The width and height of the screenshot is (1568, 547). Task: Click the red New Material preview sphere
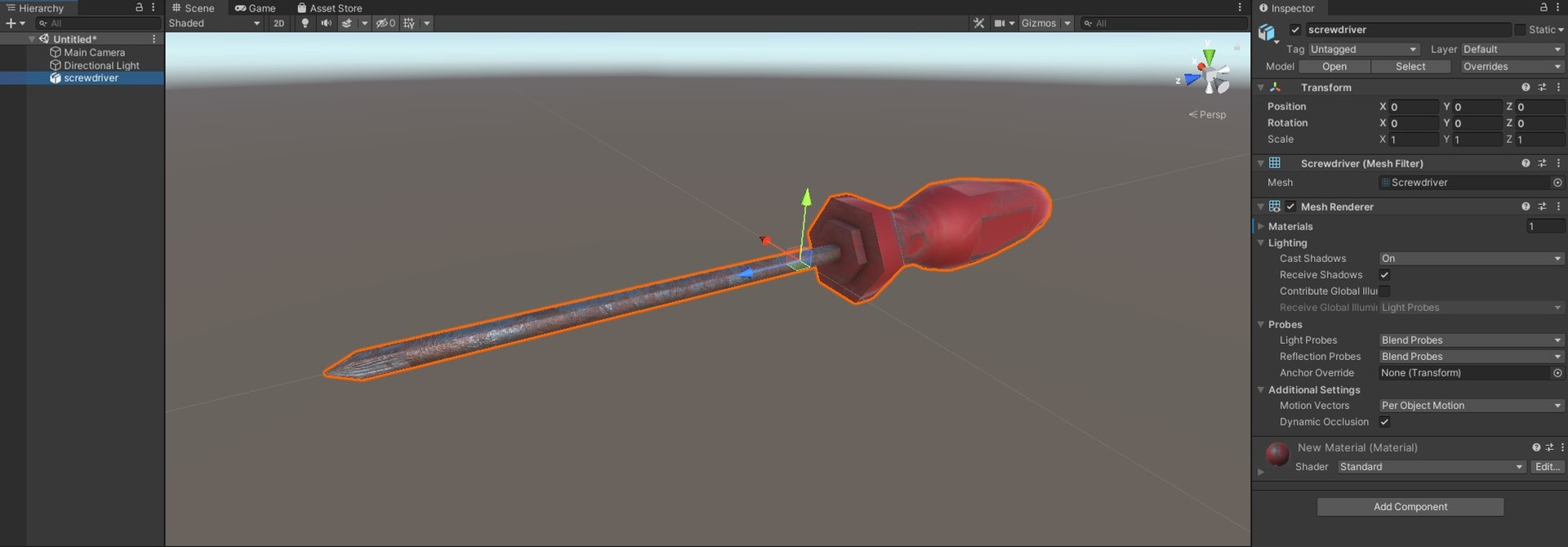[1277, 454]
